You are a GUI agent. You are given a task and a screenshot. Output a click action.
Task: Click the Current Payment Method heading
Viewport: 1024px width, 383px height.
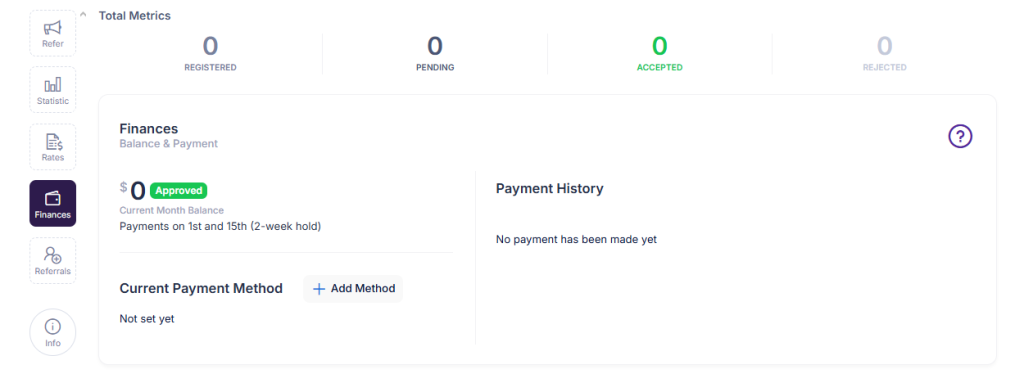coord(201,288)
